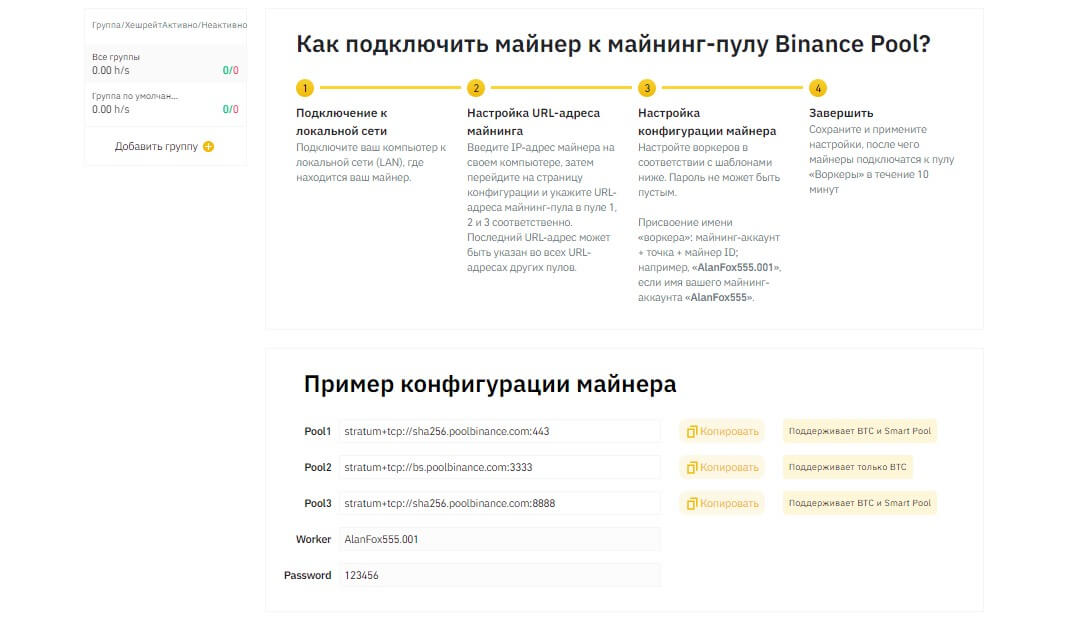Click the copy icon in the Pool2 row
Screen dimensions: 1089x617
coord(690,467)
